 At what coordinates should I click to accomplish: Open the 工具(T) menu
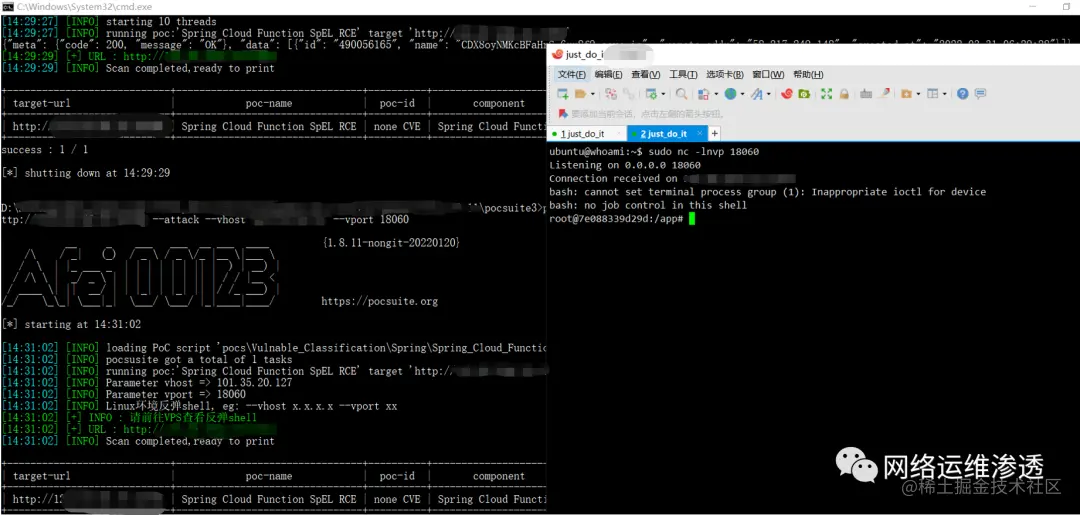[x=683, y=74]
